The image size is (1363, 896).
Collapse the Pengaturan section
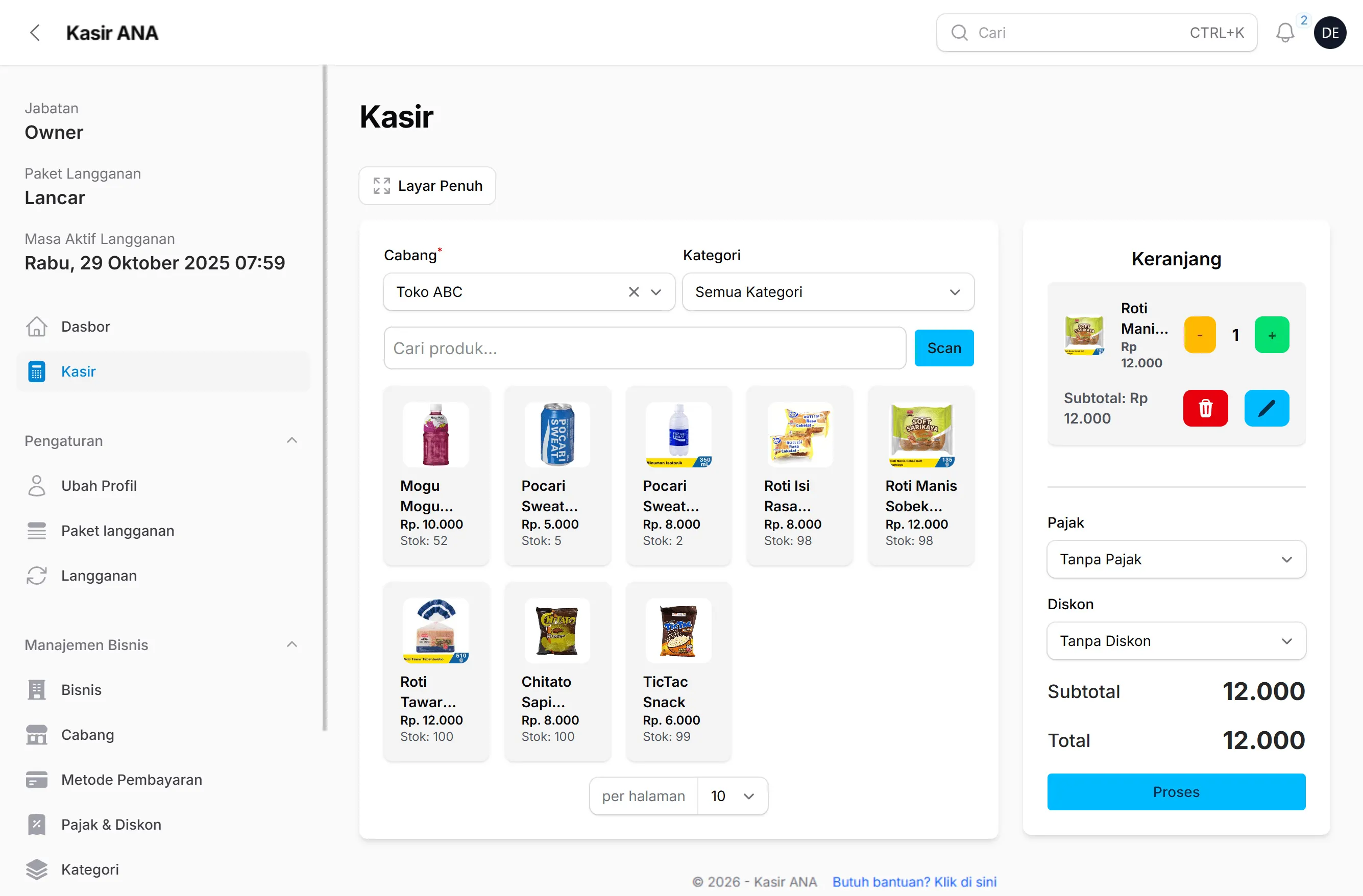tap(292, 440)
